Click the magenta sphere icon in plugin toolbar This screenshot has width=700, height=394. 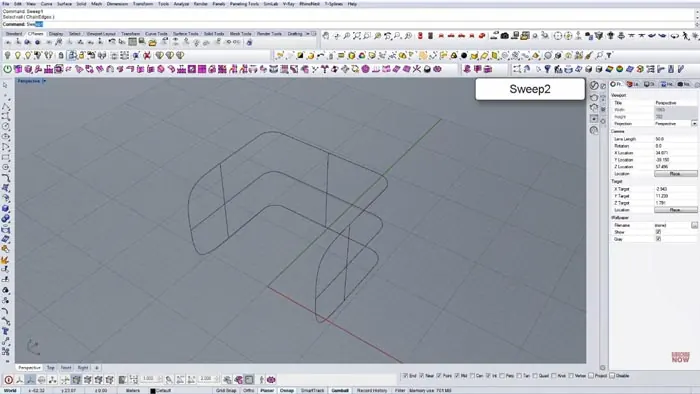click(366, 69)
